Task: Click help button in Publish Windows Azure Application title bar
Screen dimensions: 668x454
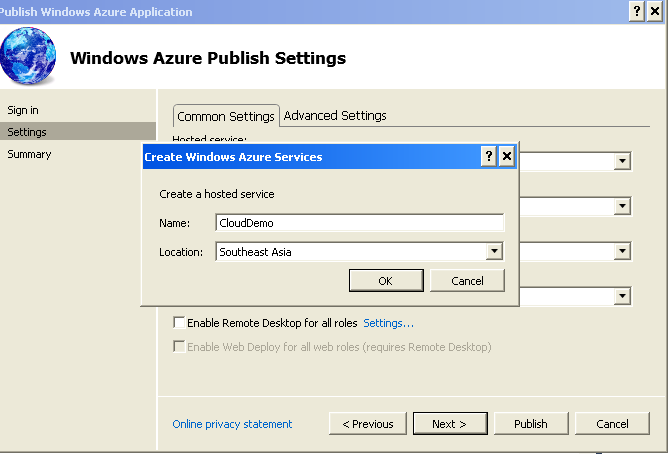Action: pos(637,11)
